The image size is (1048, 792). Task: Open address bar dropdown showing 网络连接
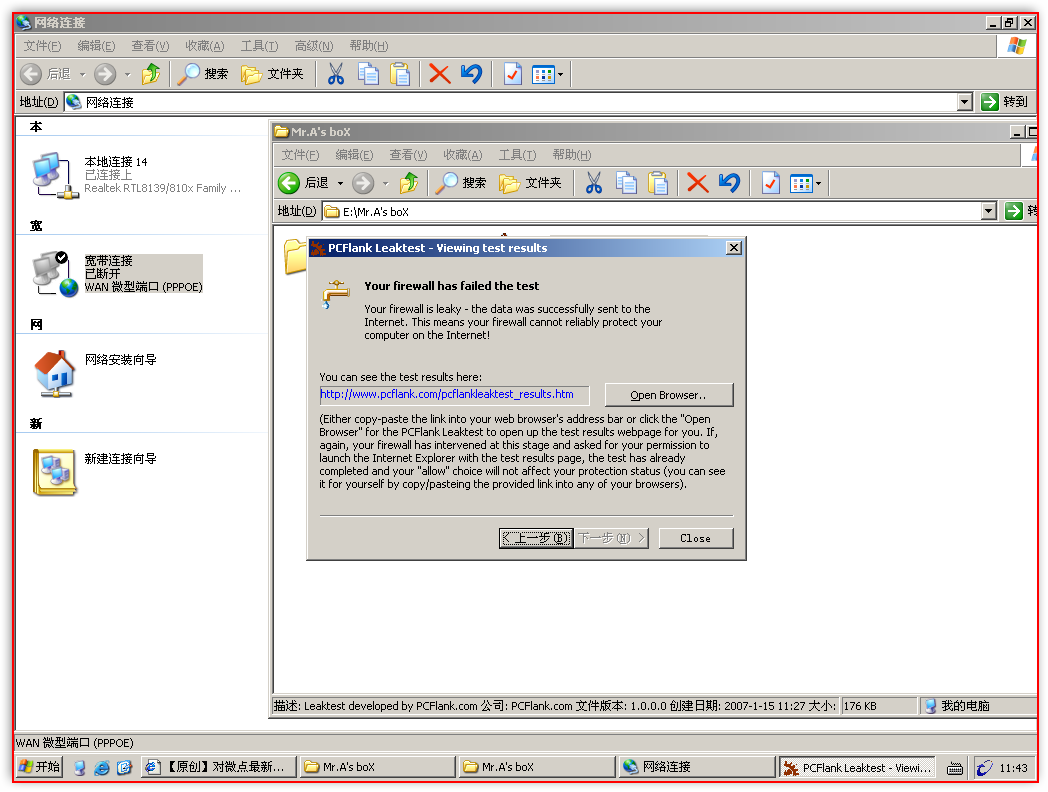click(x=964, y=102)
